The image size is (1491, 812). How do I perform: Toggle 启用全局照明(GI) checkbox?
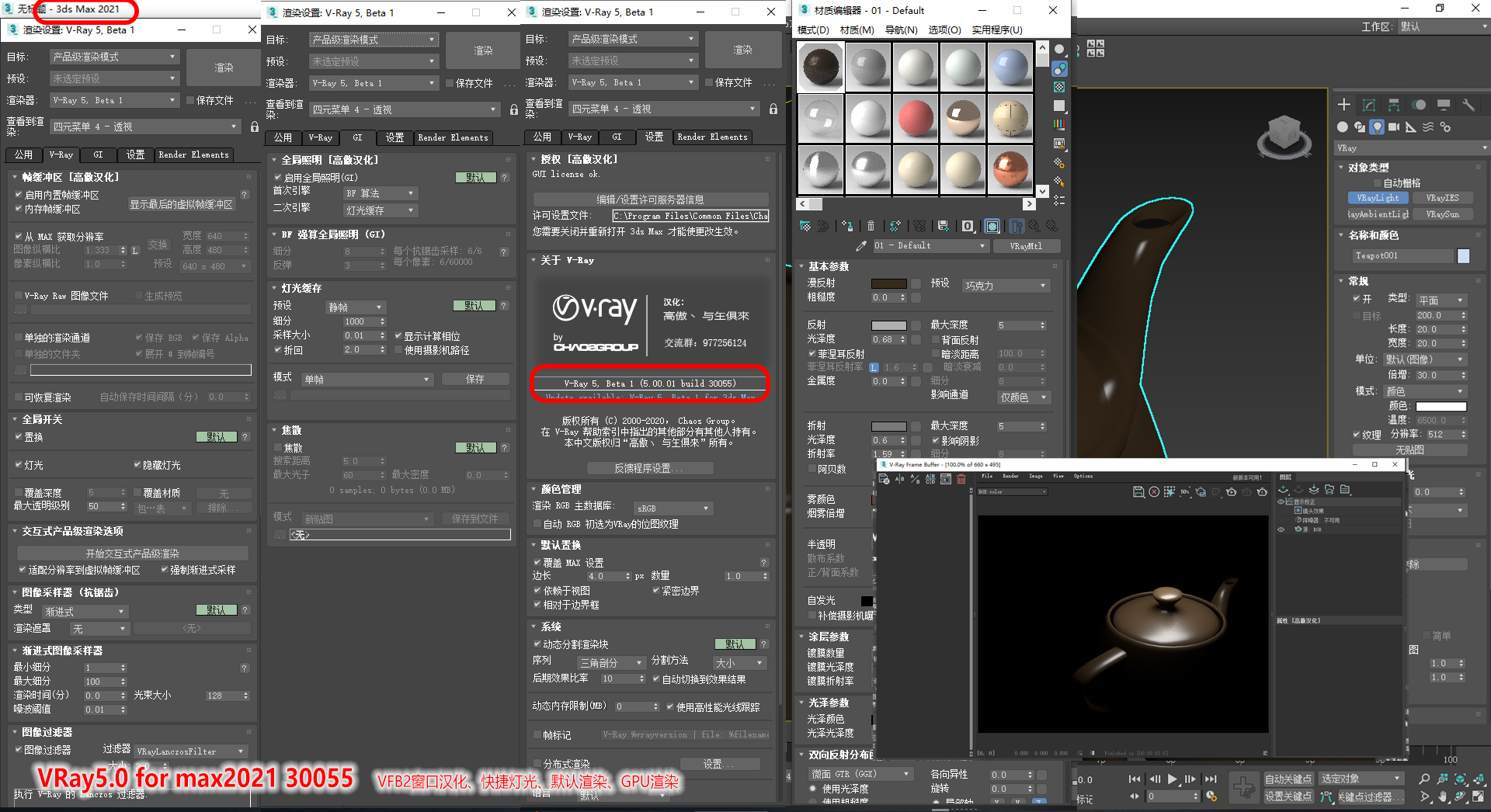[278, 177]
